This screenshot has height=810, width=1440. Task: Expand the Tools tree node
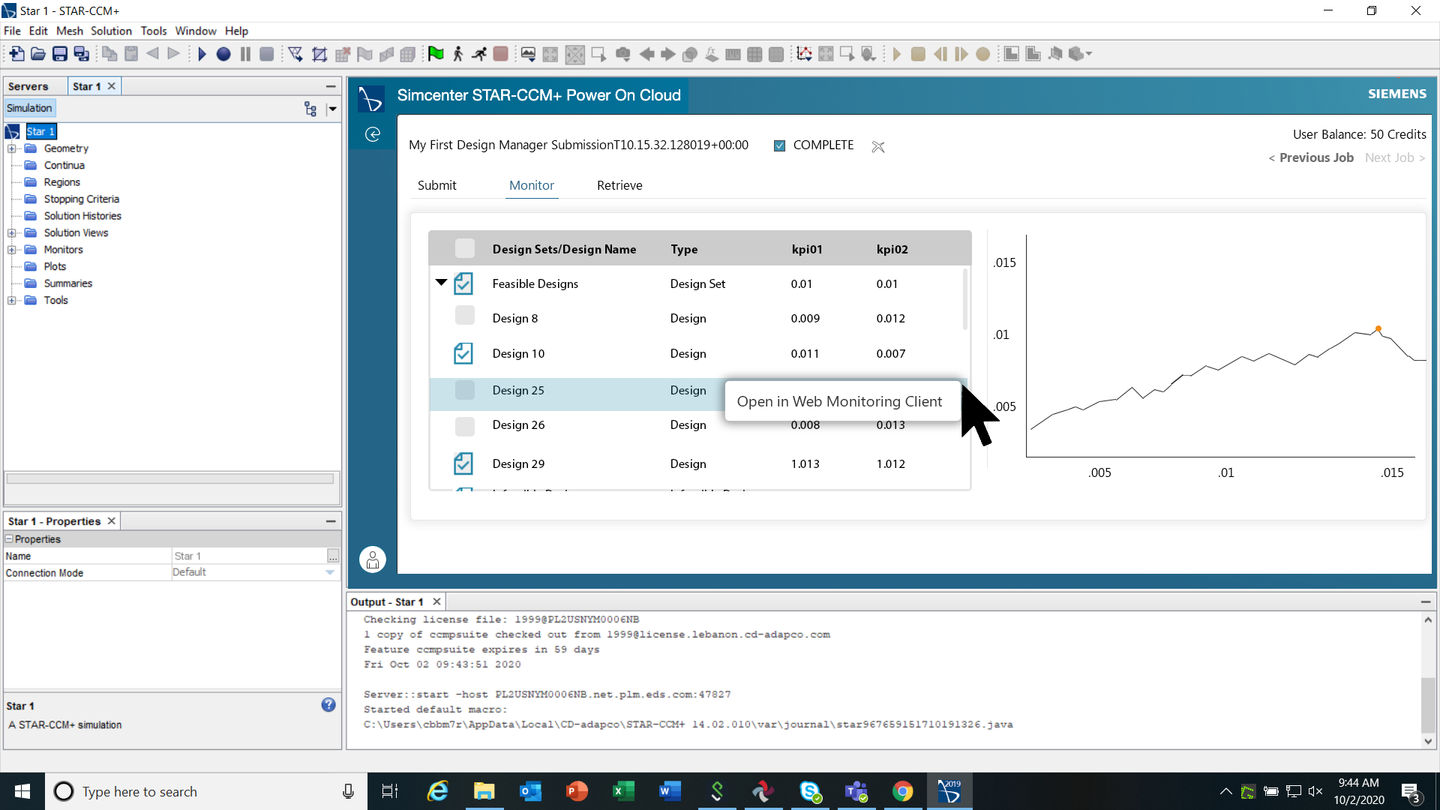pyautogui.click(x=12, y=300)
